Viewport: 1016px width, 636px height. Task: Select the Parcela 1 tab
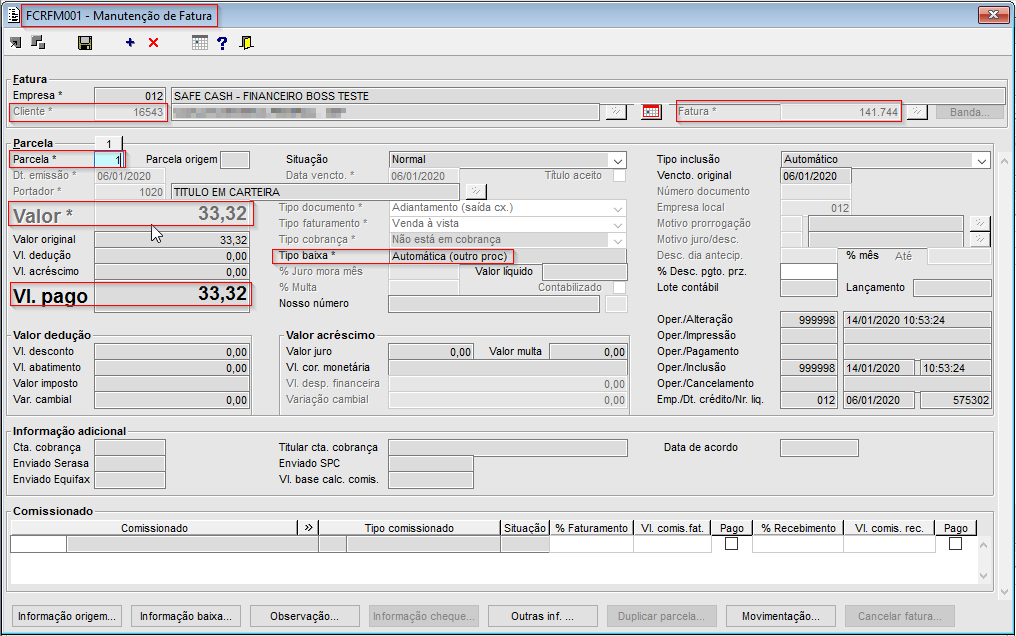(x=108, y=144)
